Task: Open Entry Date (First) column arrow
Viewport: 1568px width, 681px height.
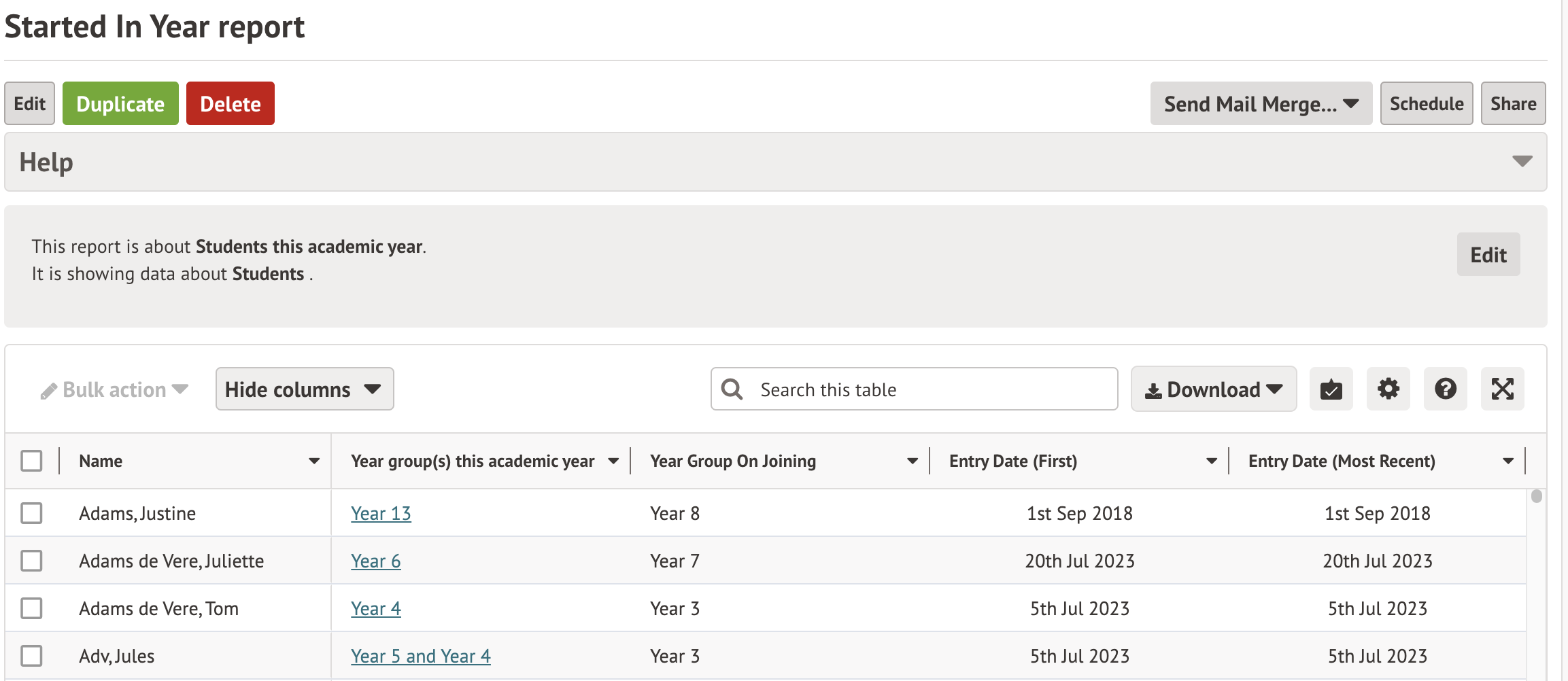Action: click(x=1211, y=461)
